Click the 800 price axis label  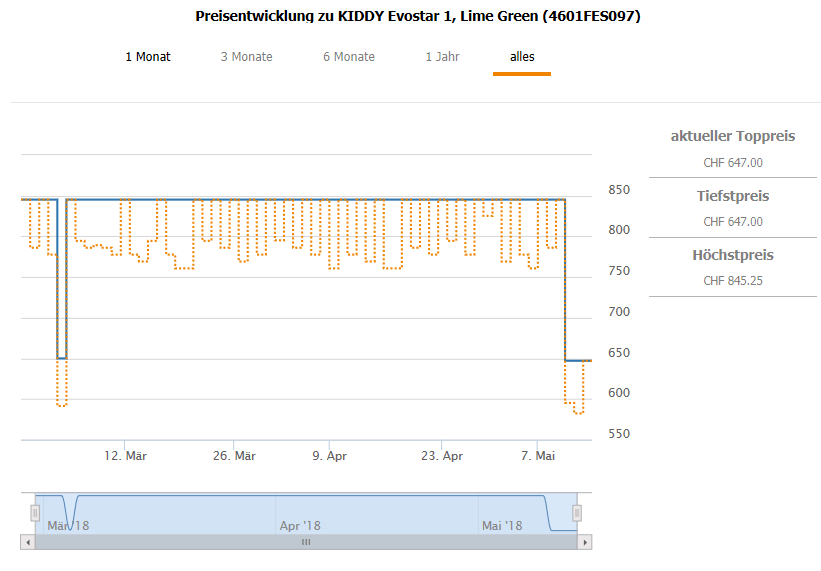619,230
